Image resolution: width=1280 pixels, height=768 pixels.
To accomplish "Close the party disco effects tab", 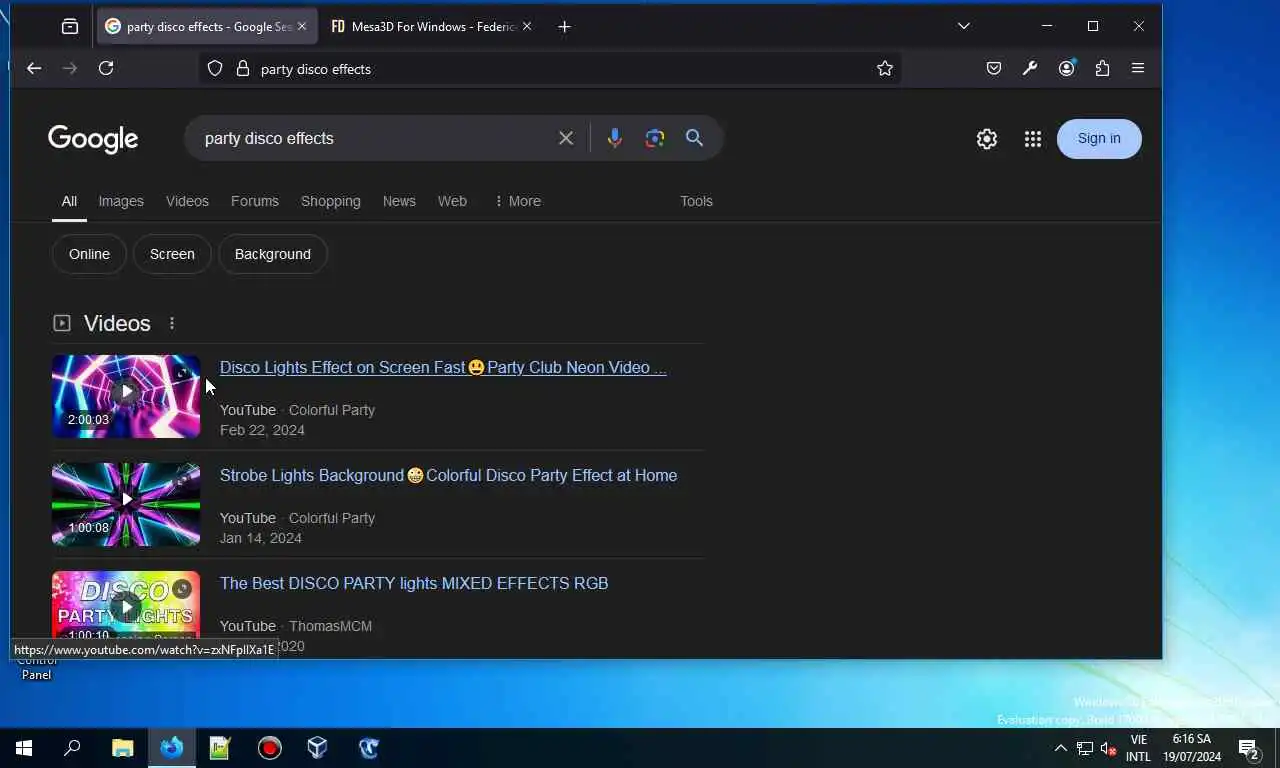I will [x=302, y=27].
